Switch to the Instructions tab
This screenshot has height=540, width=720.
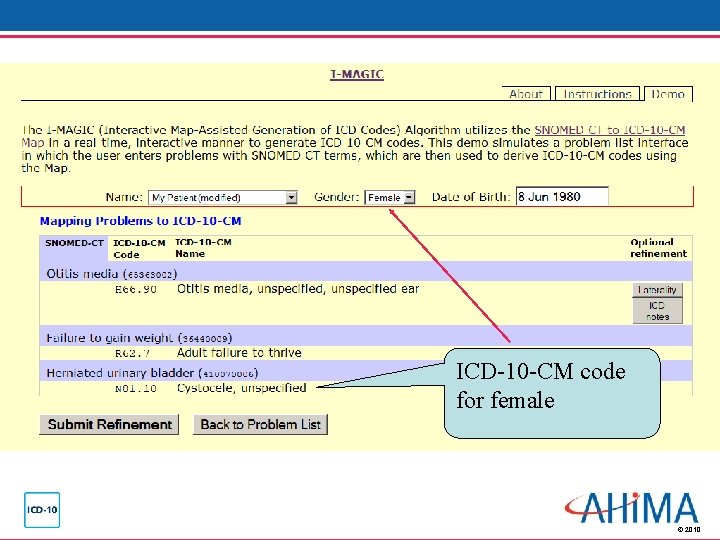click(x=597, y=94)
